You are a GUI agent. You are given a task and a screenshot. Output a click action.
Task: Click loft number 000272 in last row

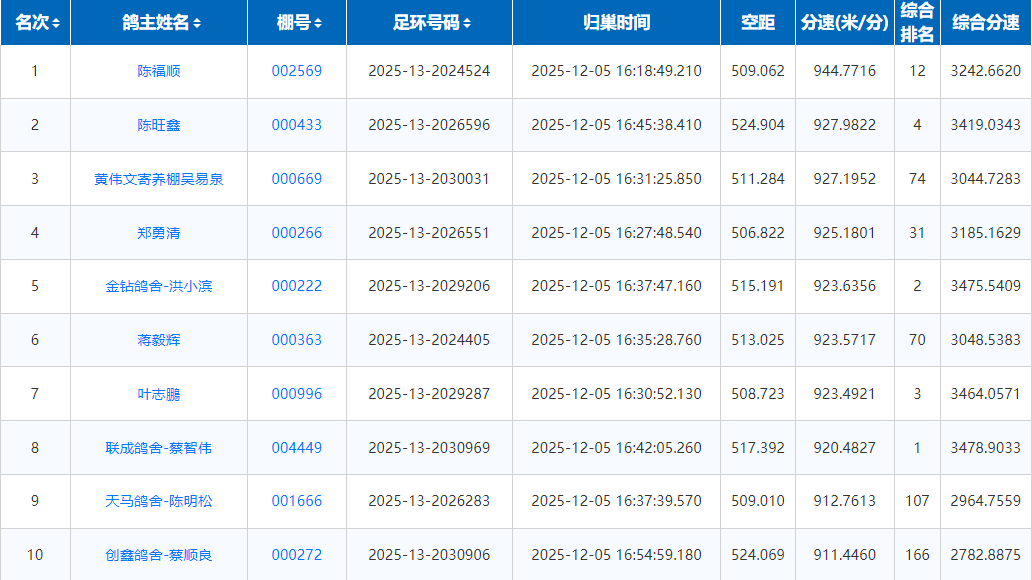(x=297, y=555)
